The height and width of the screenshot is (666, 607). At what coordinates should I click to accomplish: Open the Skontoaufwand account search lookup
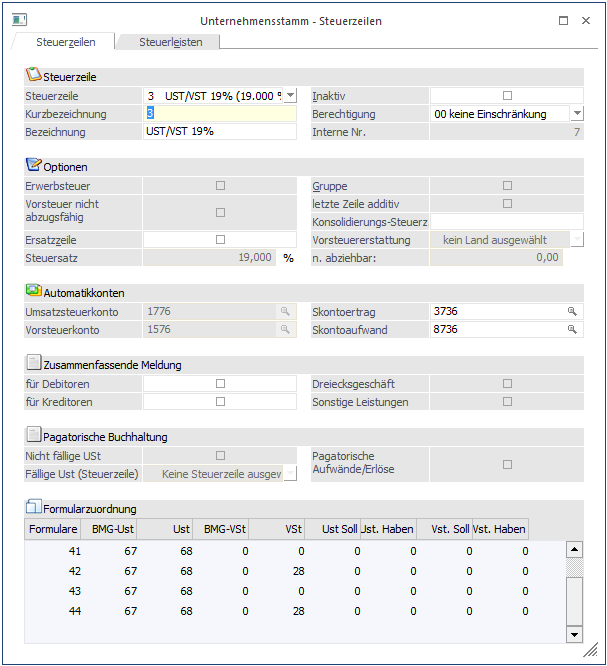[572, 329]
